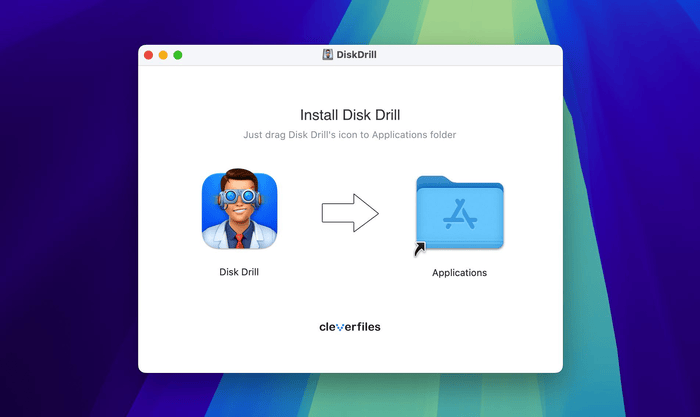Click the cleverfiles logo
The width and height of the screenshot is (700, 417).
coord(350,327)
